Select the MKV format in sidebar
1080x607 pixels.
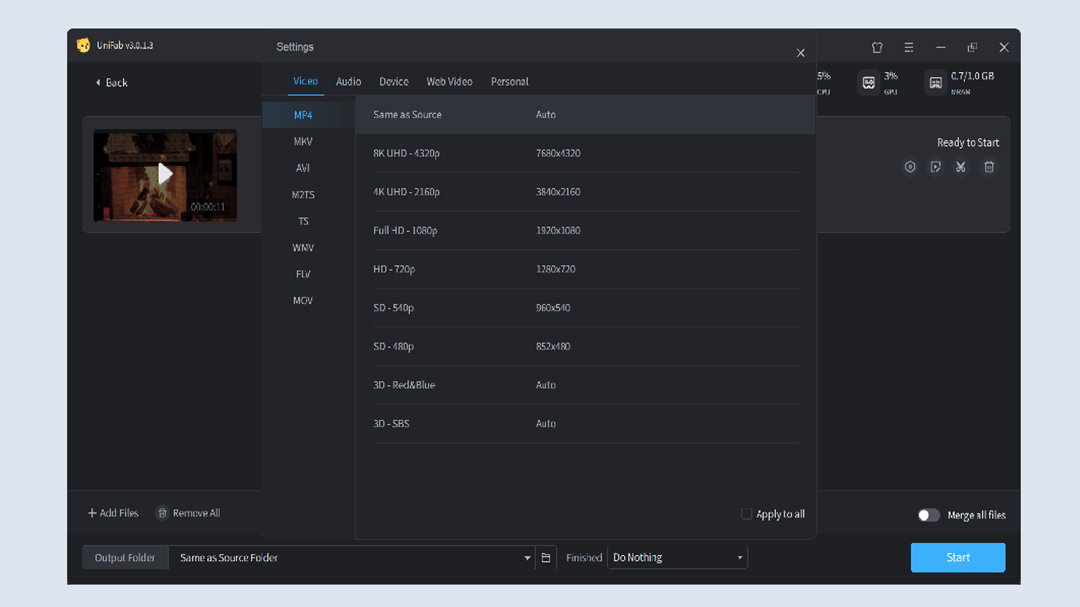point(303,142)
